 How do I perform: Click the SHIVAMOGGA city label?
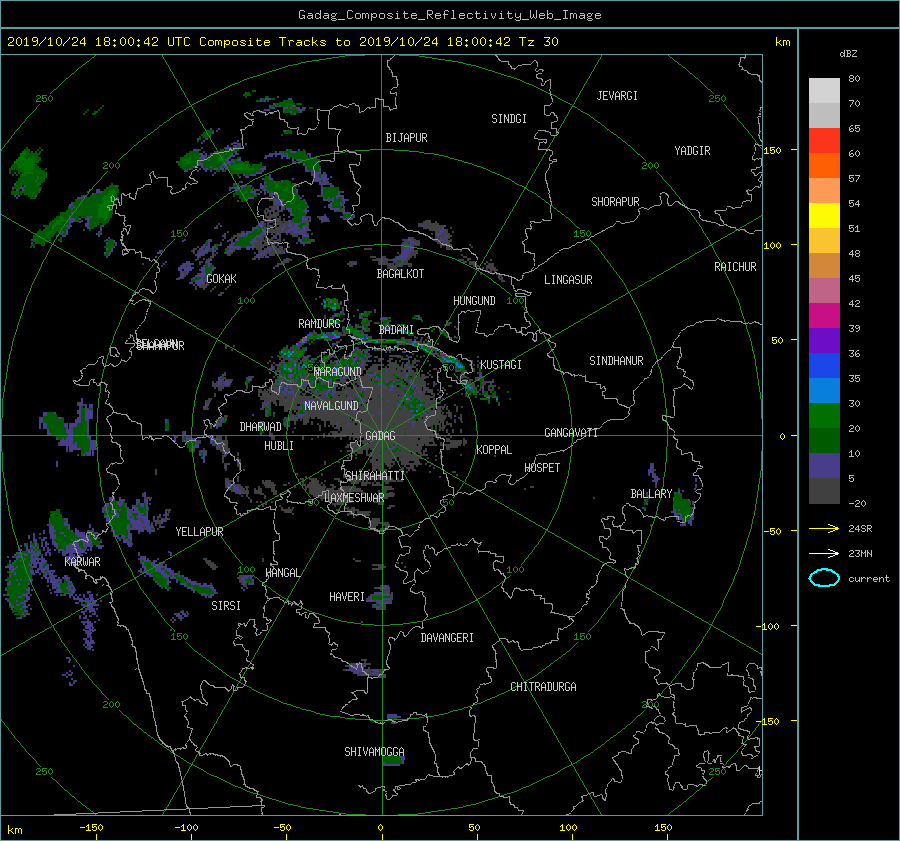(x=374, y=751)
